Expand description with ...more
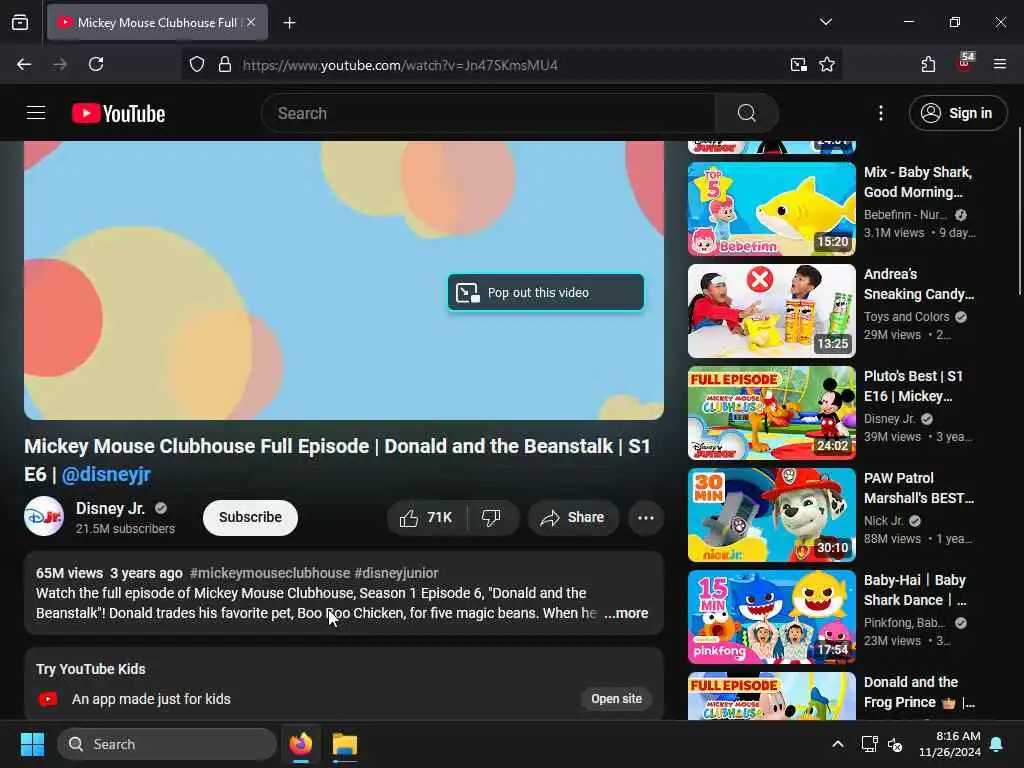1024x768 pixels. (x=626, y=613)
